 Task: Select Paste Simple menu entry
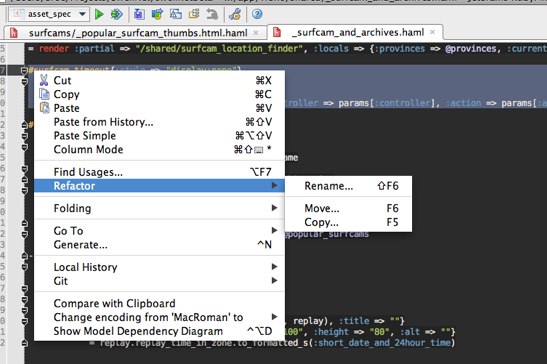(159, 136)
